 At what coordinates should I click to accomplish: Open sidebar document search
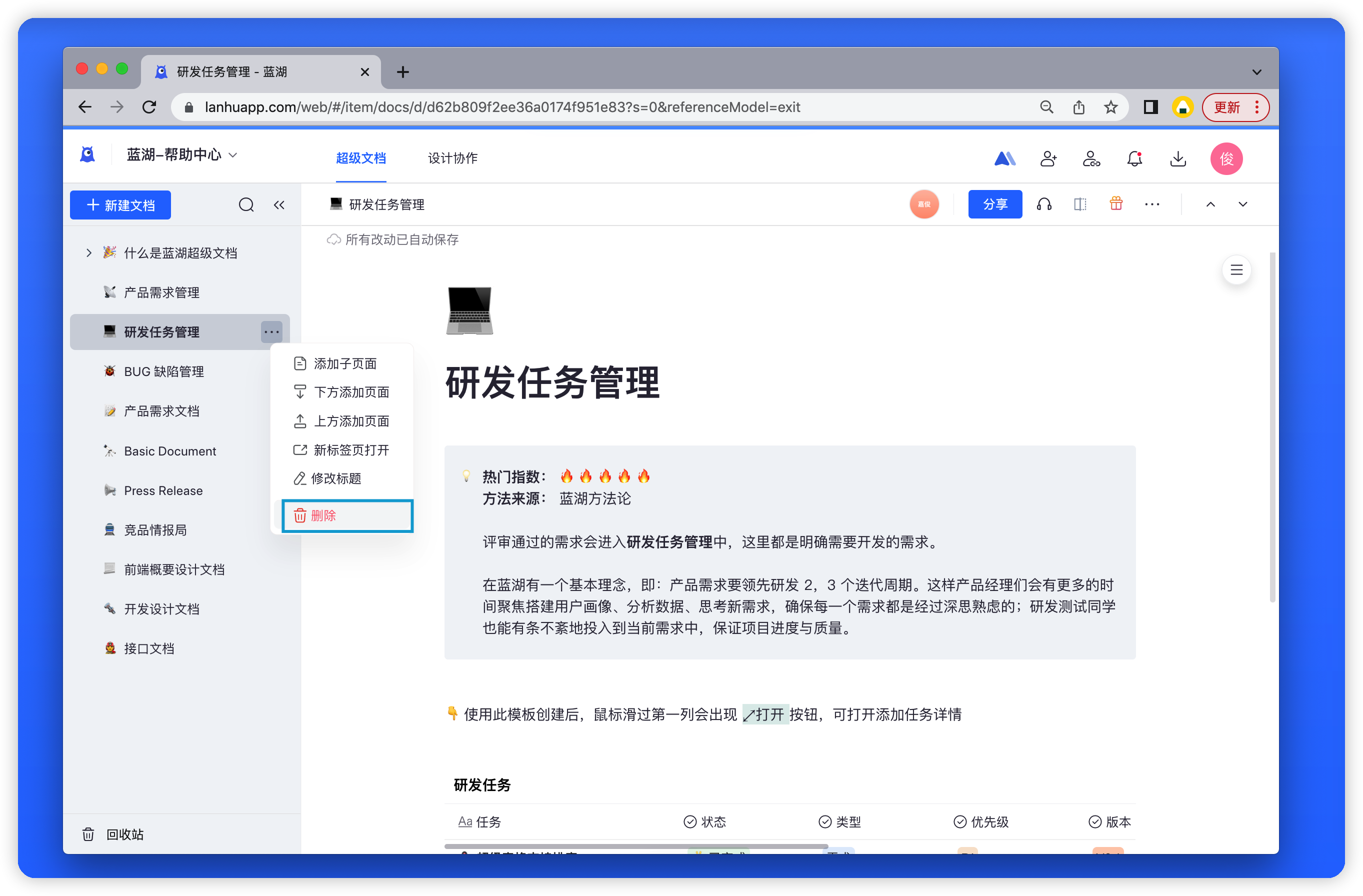[x=246, y=205]
